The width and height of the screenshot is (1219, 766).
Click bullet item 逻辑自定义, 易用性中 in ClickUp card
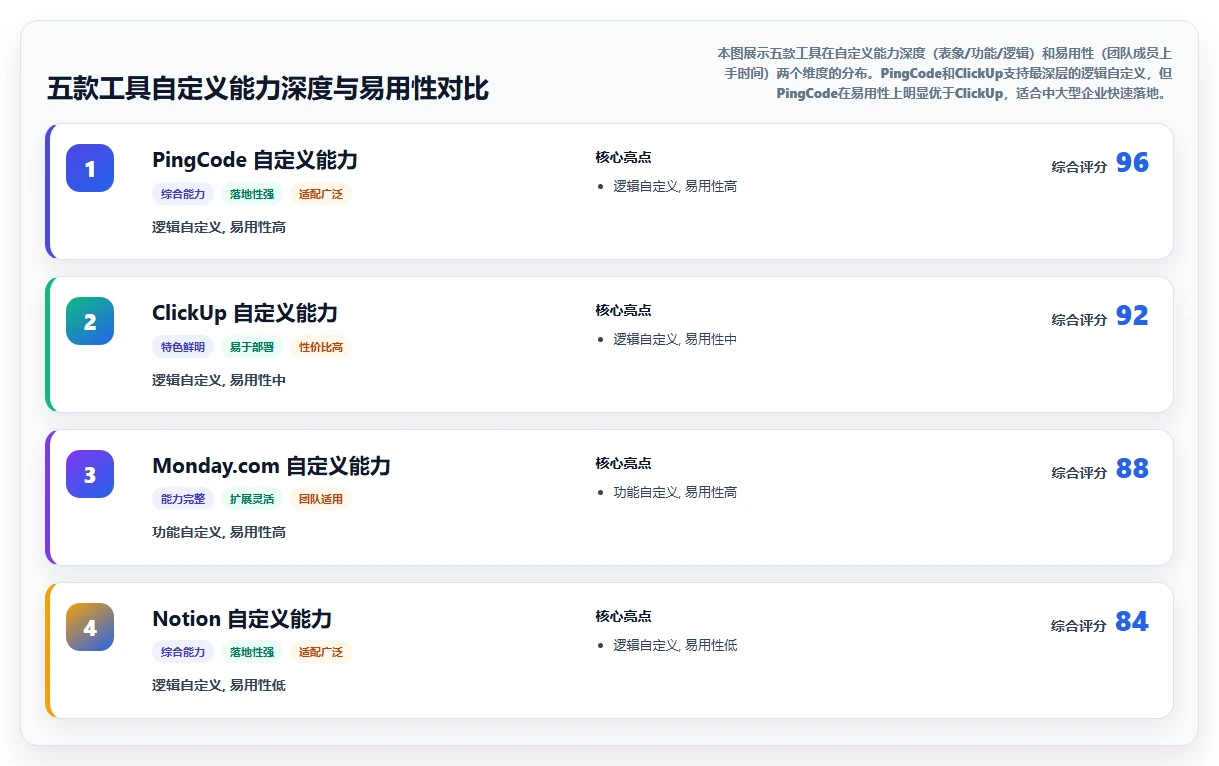675,340
